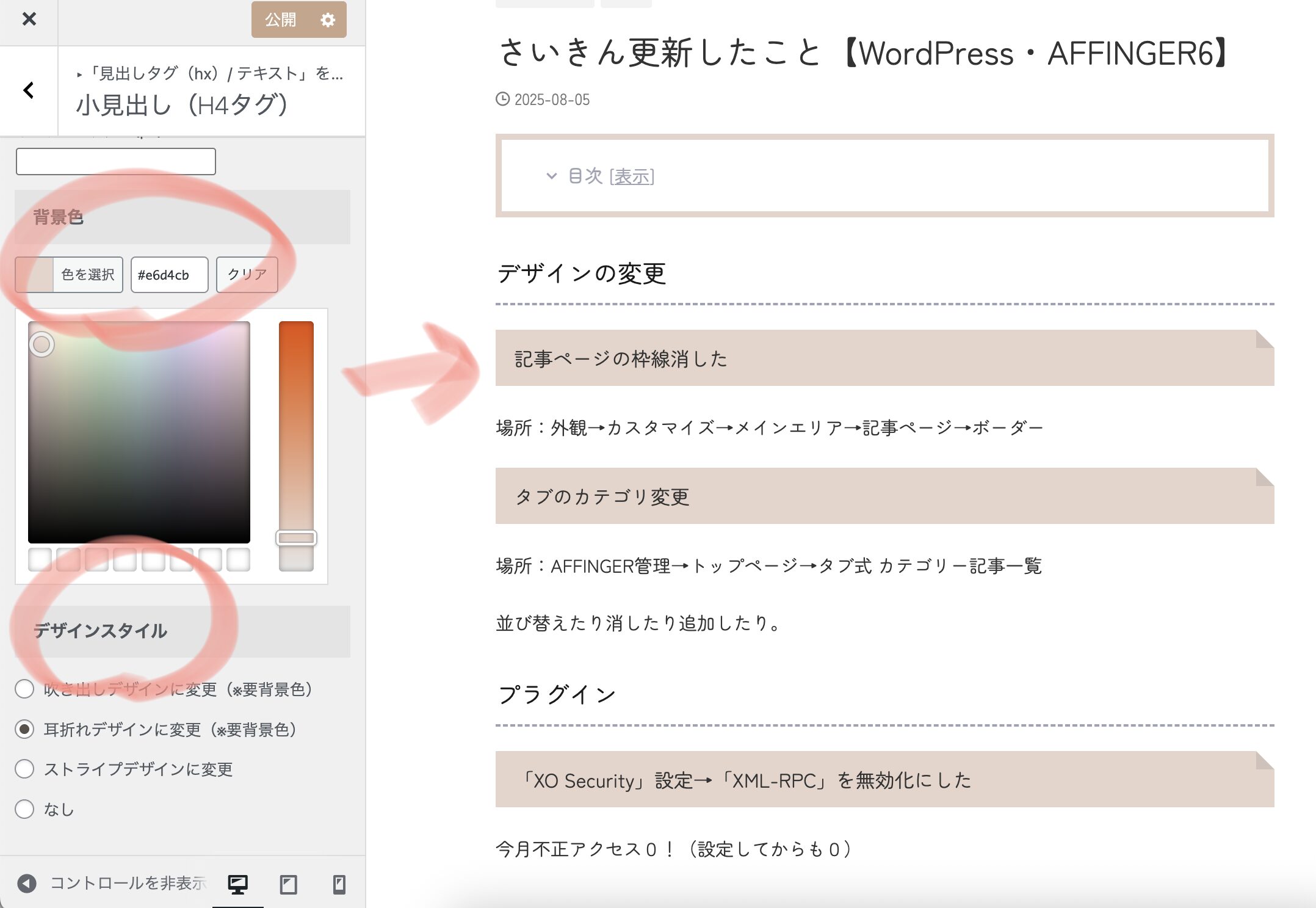Click the article title さいきん更新したこと
Viewport: 1316px width, 908px height.
click(x=863, y=53)
